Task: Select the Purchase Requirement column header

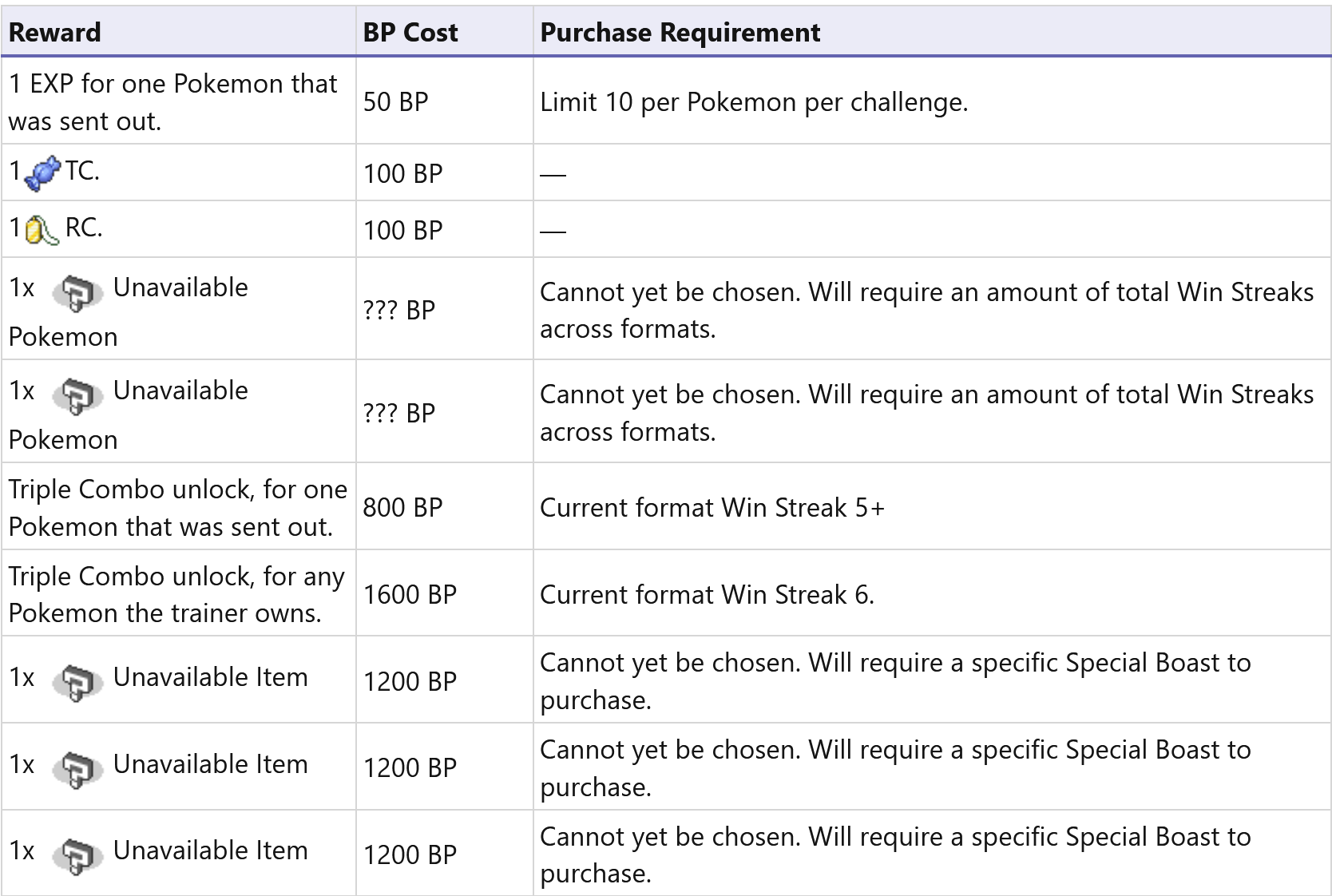Action: 680,33
